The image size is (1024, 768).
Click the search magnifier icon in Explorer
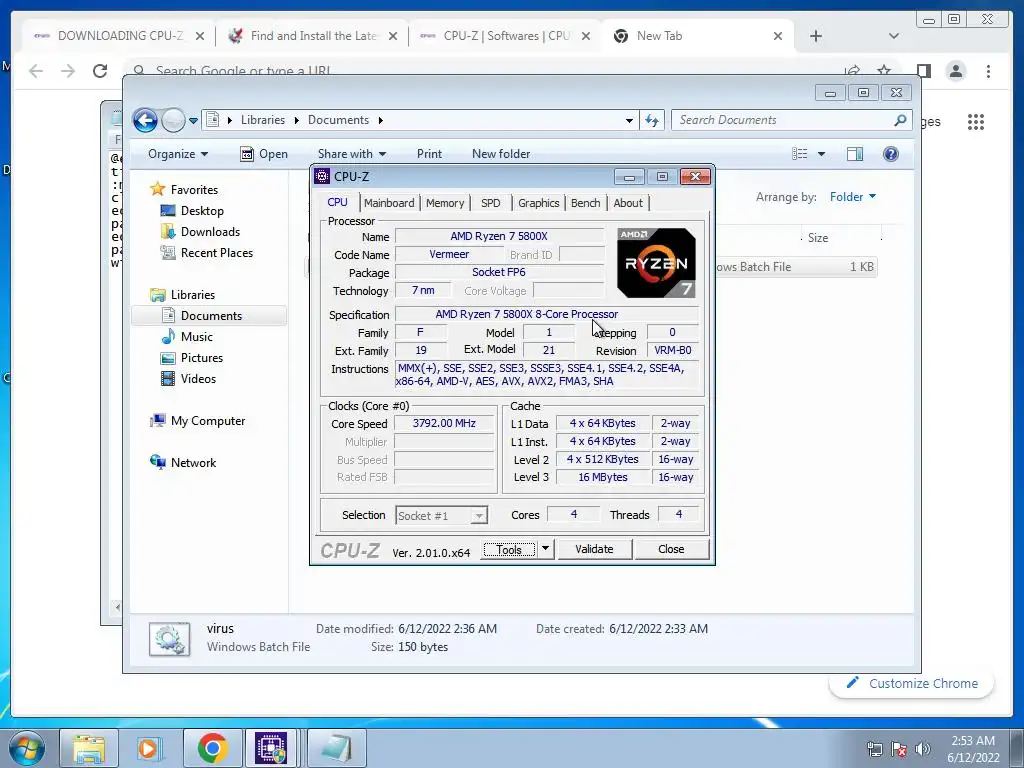pyautogui.click(x=901, y=120)
